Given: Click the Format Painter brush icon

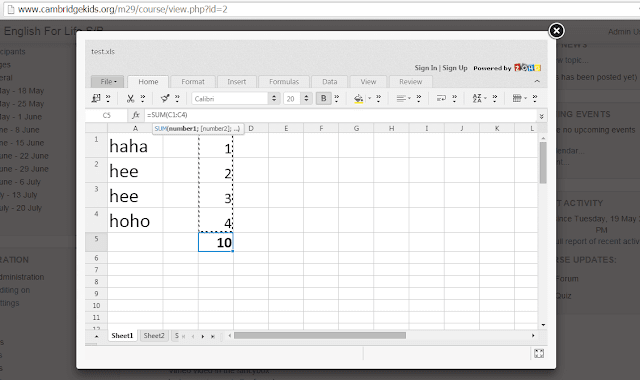Looking at the screenshot, I should [164, 98].
